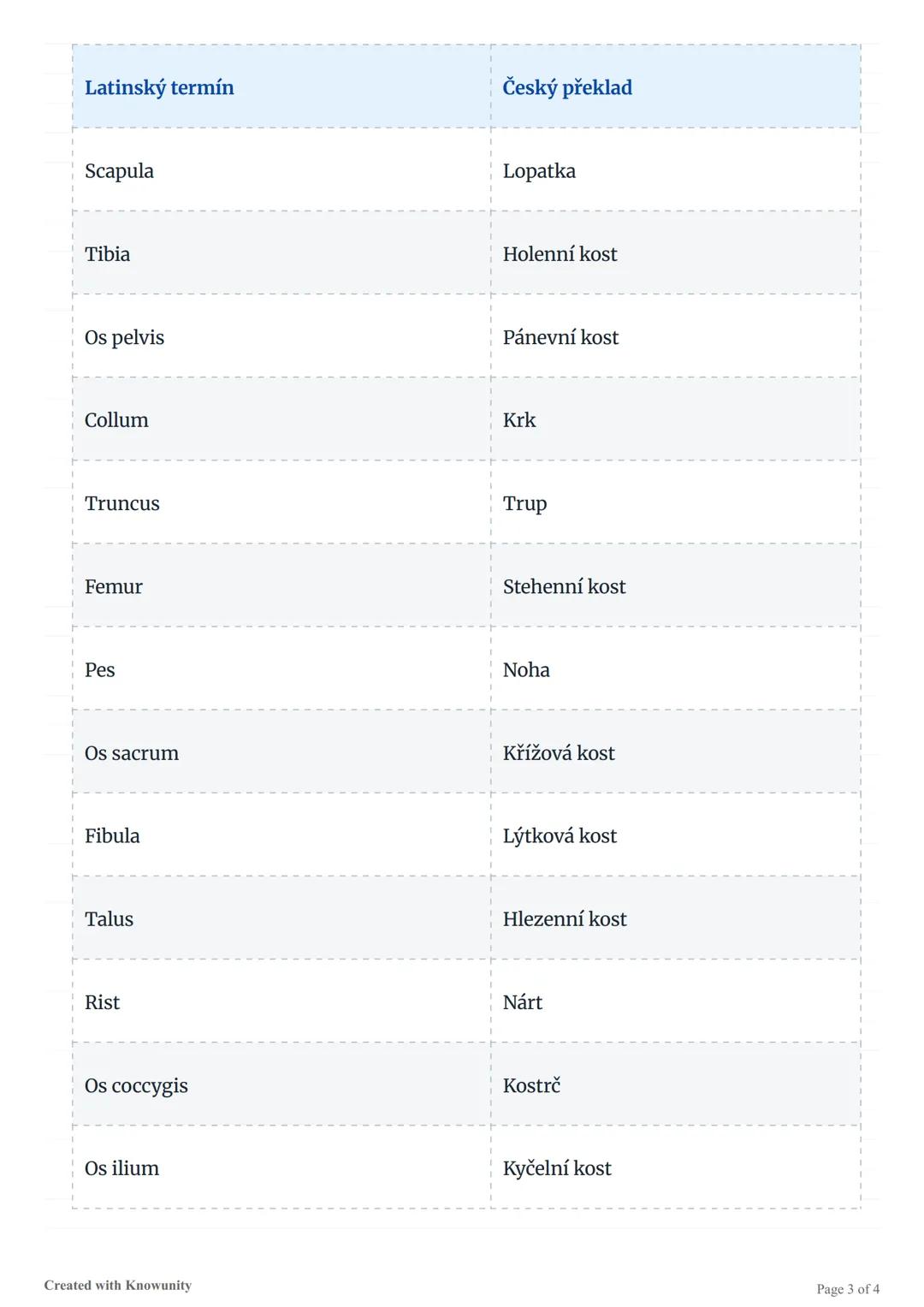Viewport: 924px width, 1307px height.
Task: Select the 'Tibia' term cell
Action: 108,254
